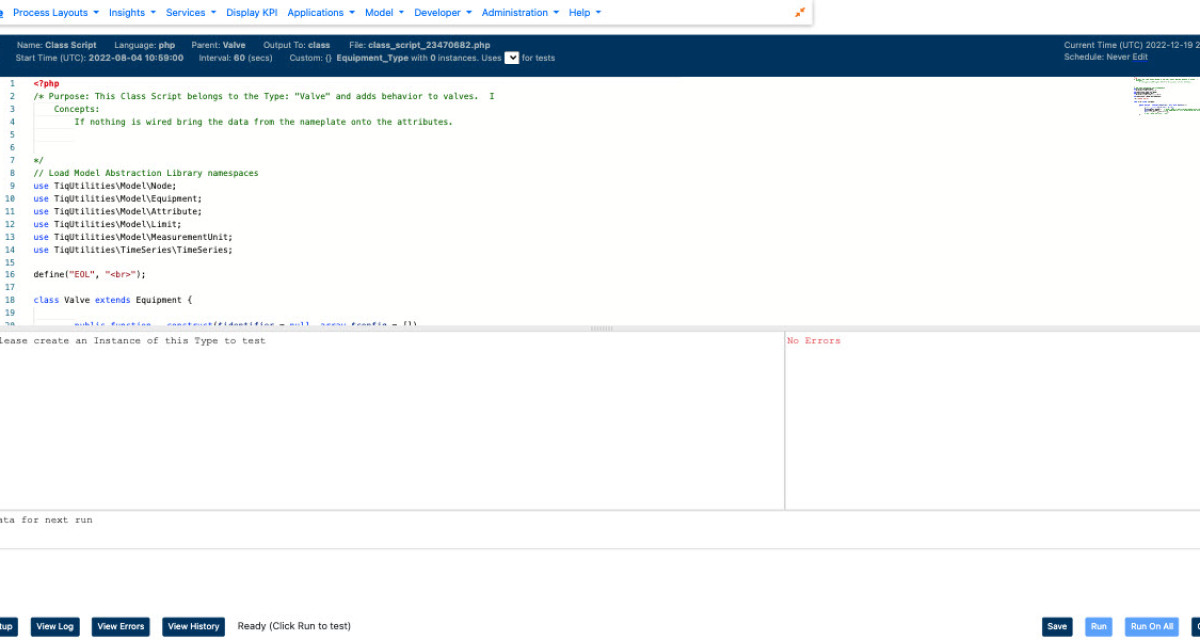Select Display KPI in the menu bar
Screen dimensions: 1200x640
(x=251, y=12)
